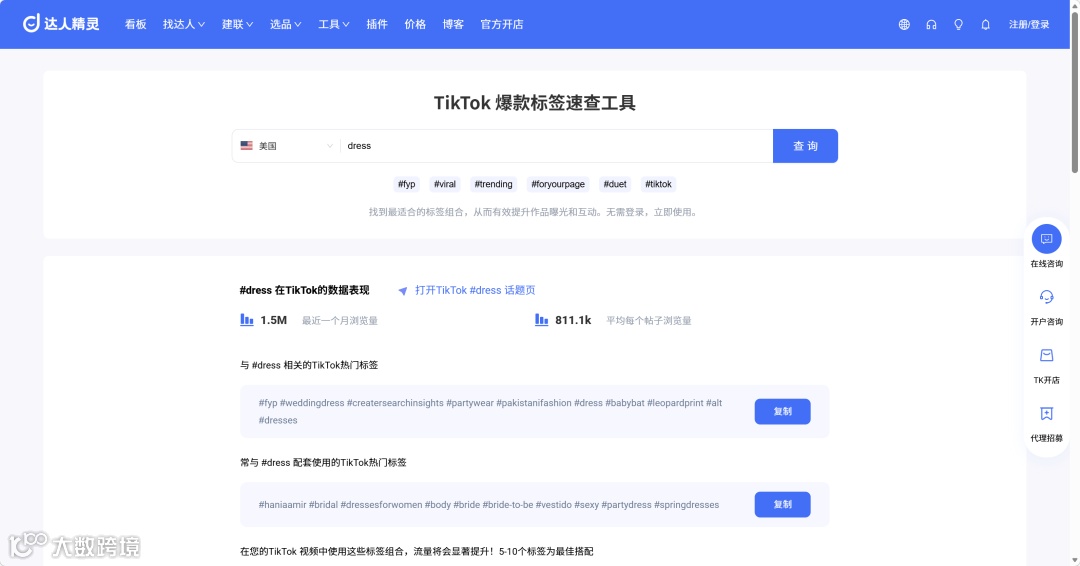Select the #viral suggestion tag
1080x566 pixels.
(445, 184)
